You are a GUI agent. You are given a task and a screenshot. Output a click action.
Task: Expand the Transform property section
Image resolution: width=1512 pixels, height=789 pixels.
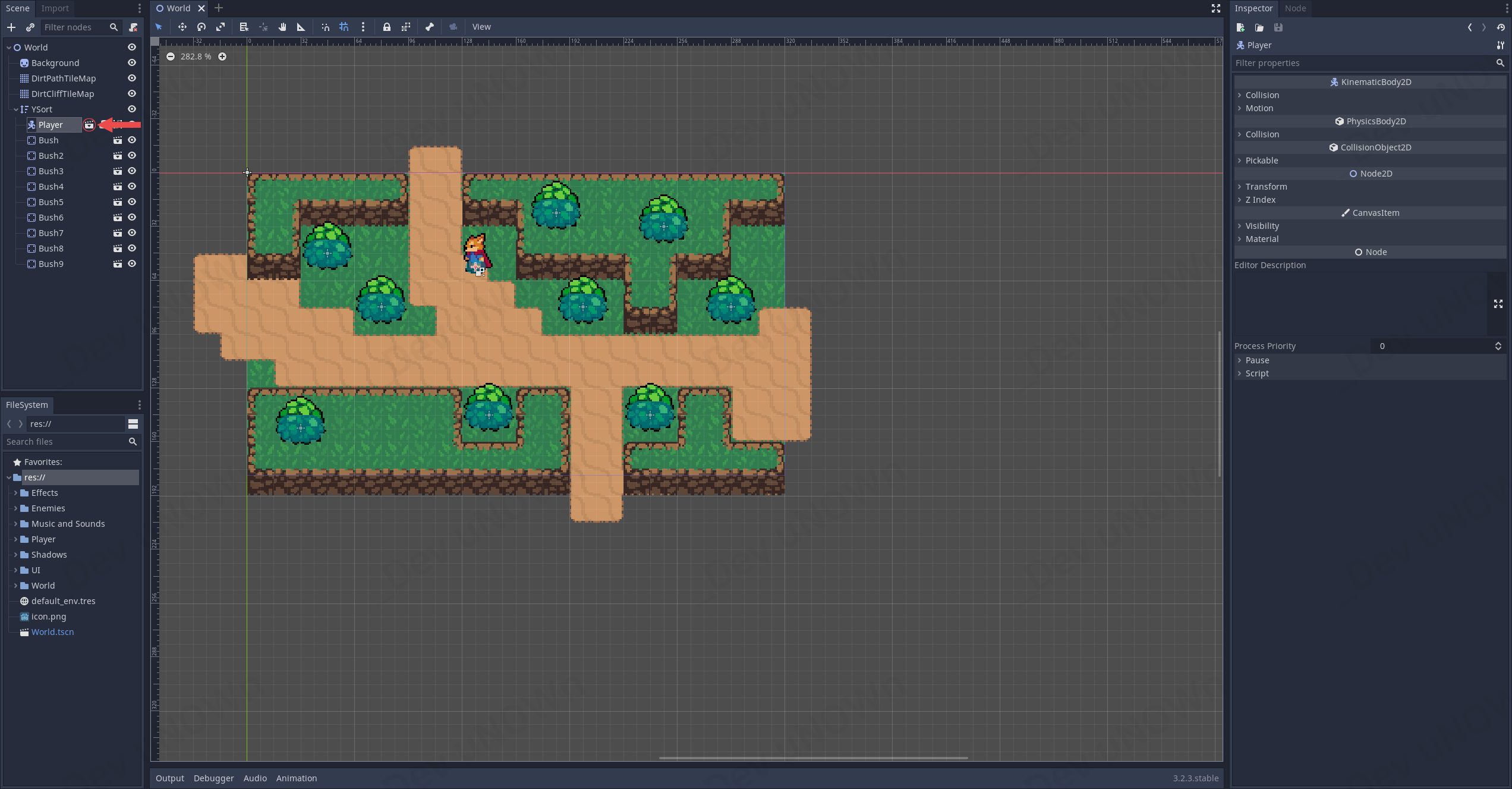(x=1266, y=187)
